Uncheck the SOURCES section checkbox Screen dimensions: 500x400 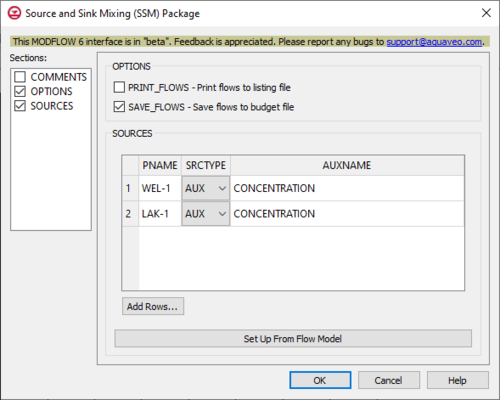20,106
